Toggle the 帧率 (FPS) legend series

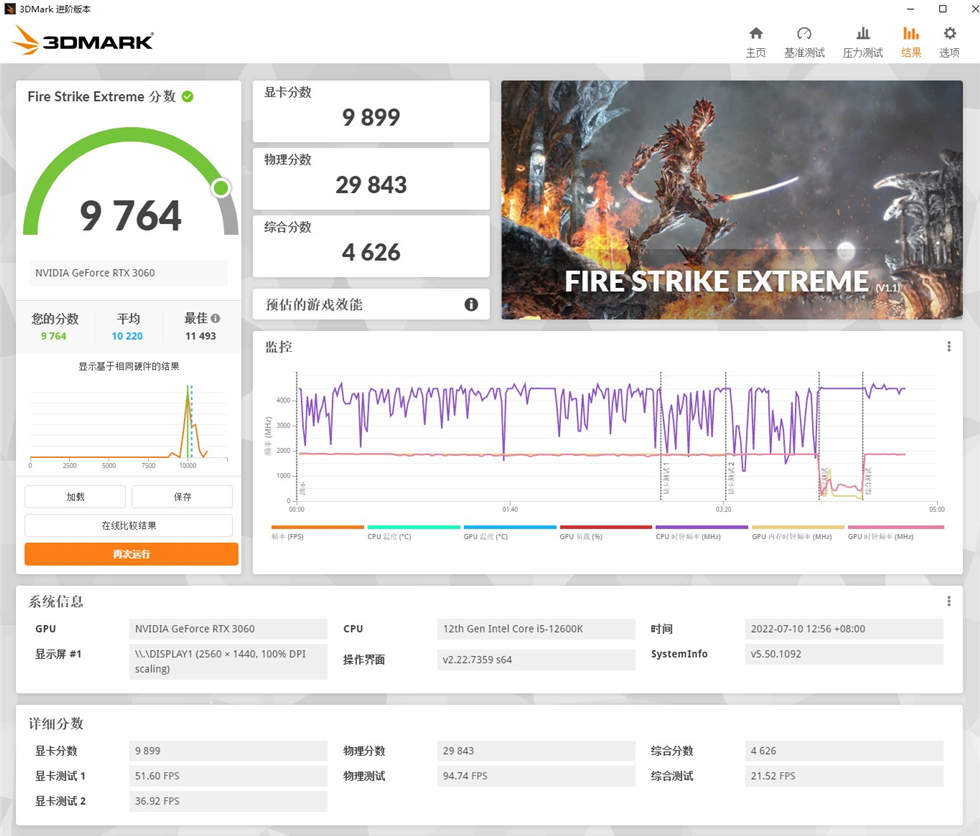pos(318,532)
